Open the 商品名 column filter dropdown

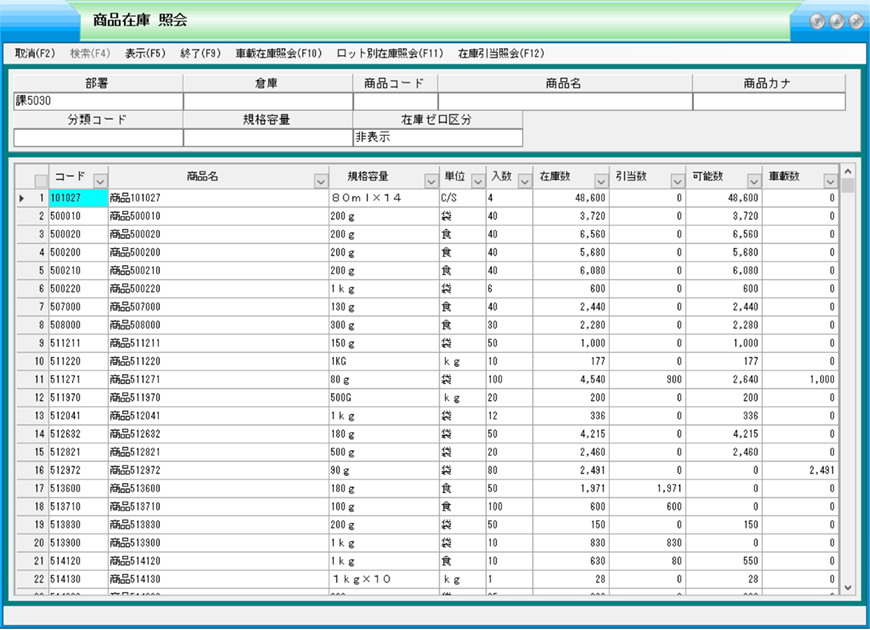point(321,181)
